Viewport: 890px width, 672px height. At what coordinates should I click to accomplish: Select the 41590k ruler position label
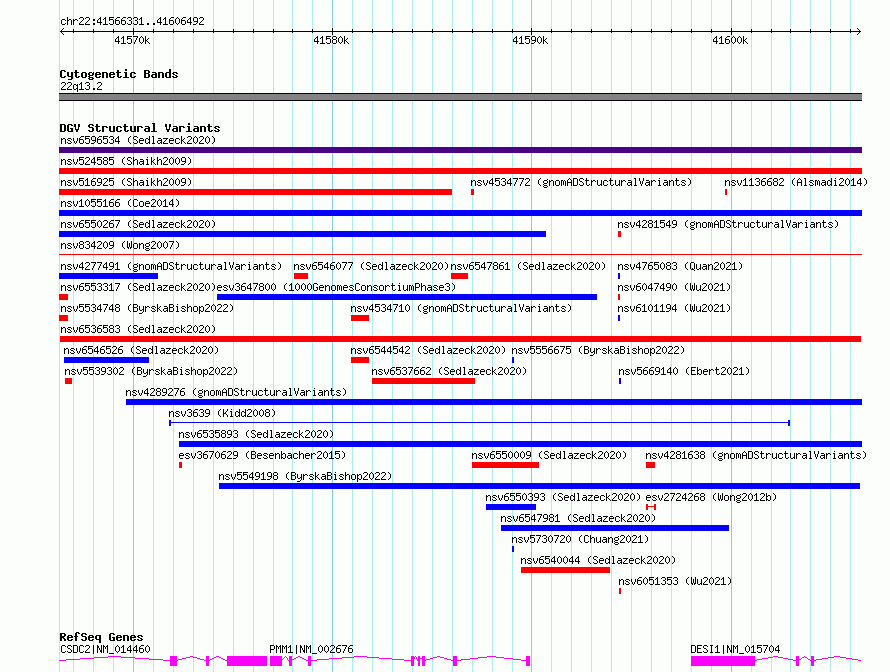coord(530,40)
